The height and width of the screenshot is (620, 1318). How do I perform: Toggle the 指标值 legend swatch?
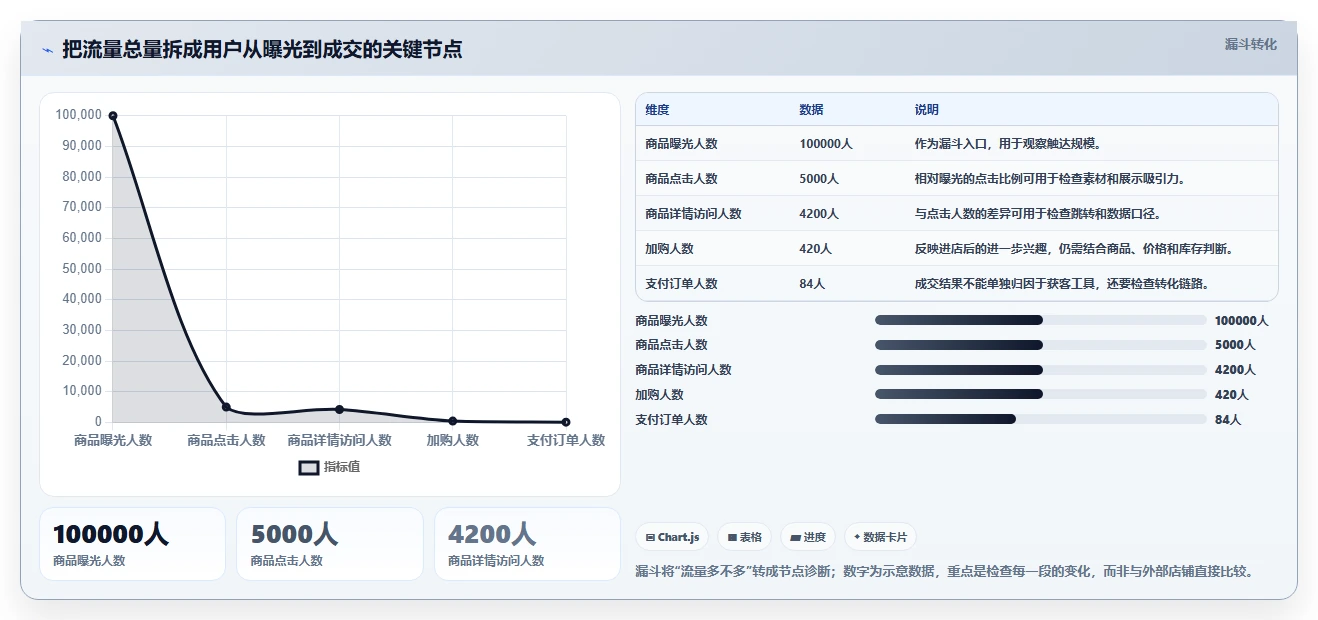coord(309,467)
